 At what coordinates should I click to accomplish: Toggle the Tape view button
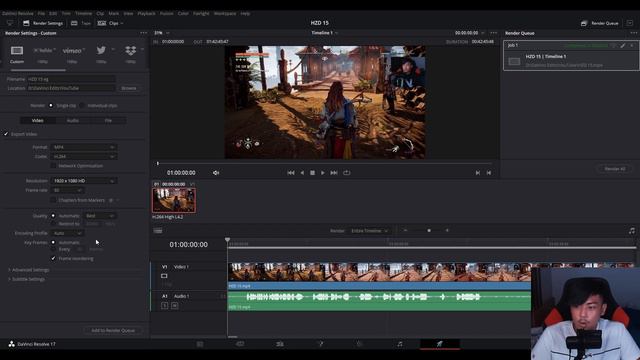pyautogui.click(x=81, y=23)
